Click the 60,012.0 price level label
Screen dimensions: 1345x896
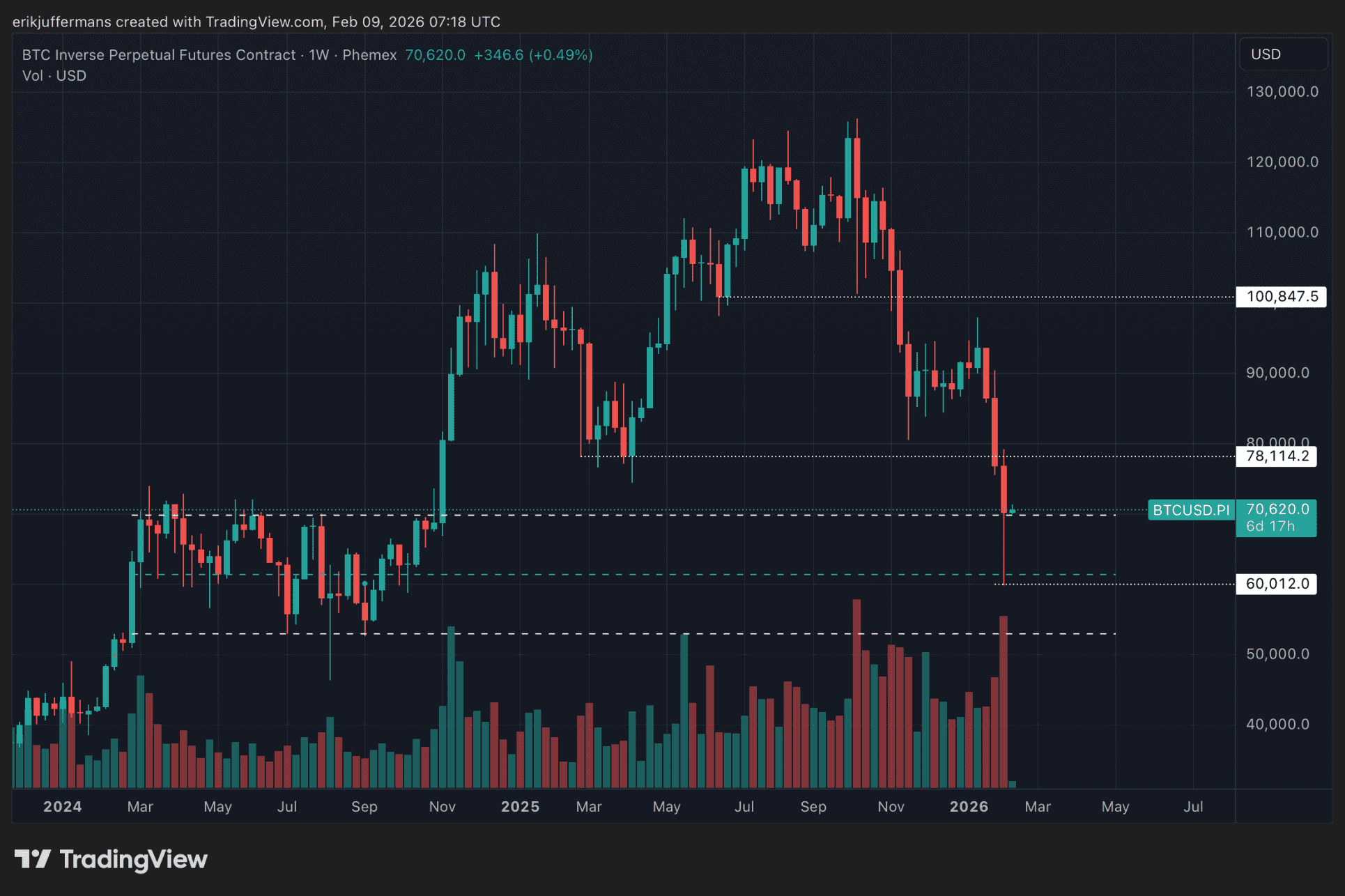tap(1277, 584)
